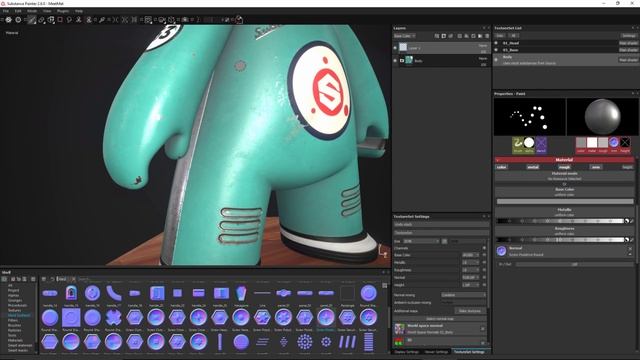Click the Bake textures button
The width and height of the screenshot is (640, 360).
470,311
